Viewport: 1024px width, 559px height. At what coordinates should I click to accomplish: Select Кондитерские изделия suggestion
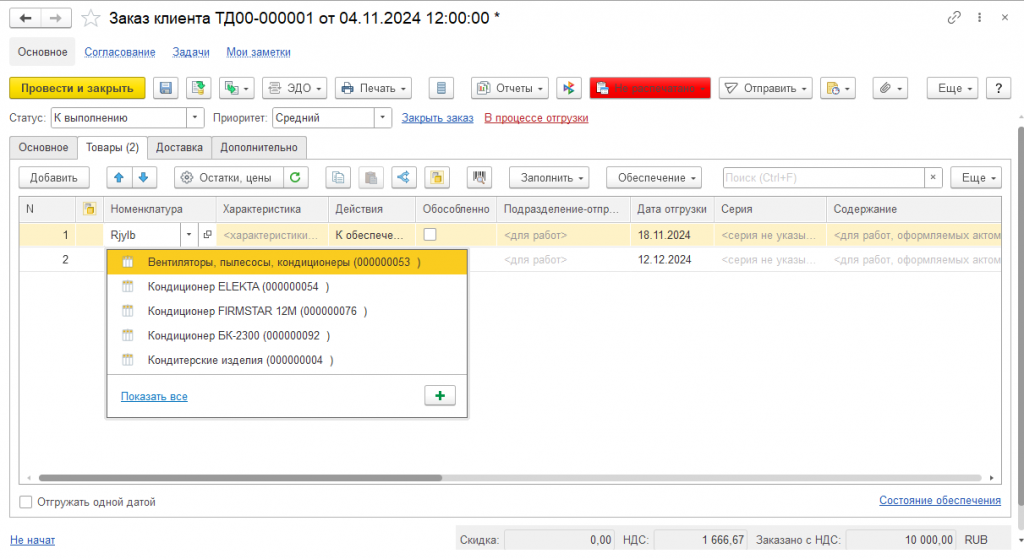[x=287, y=360]
